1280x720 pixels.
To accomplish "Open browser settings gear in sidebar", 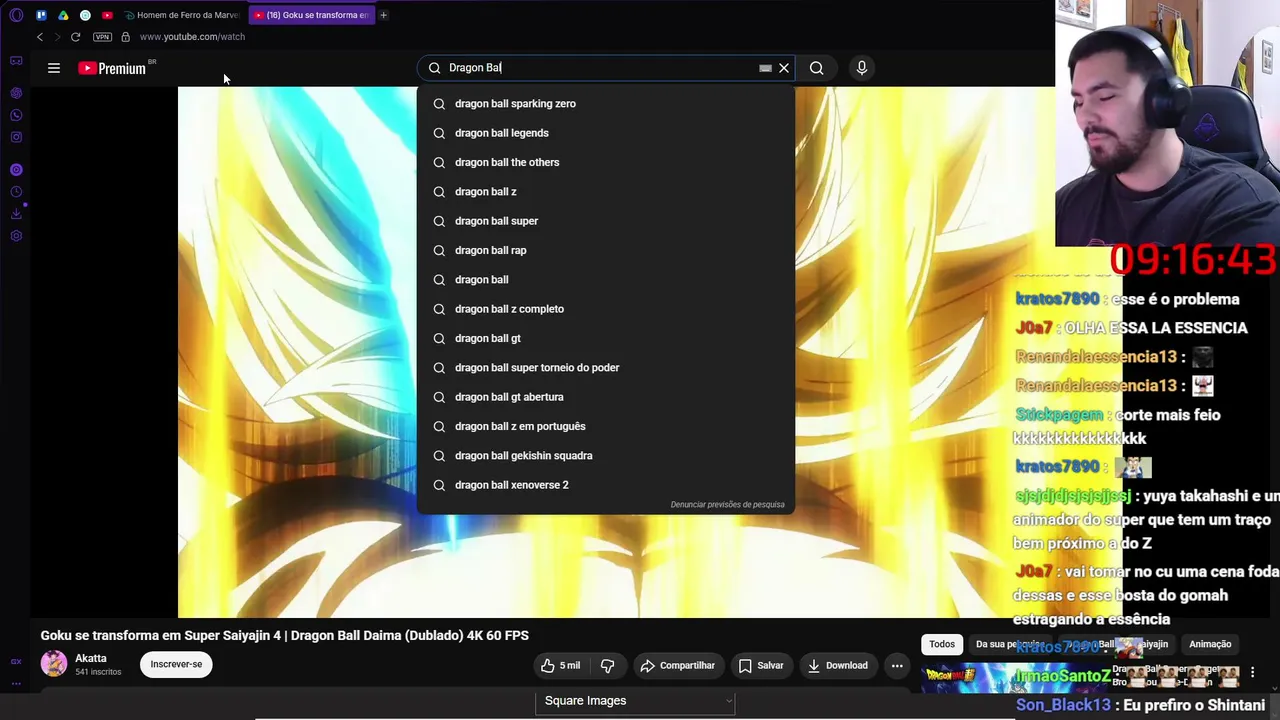I will click(16, 236).
